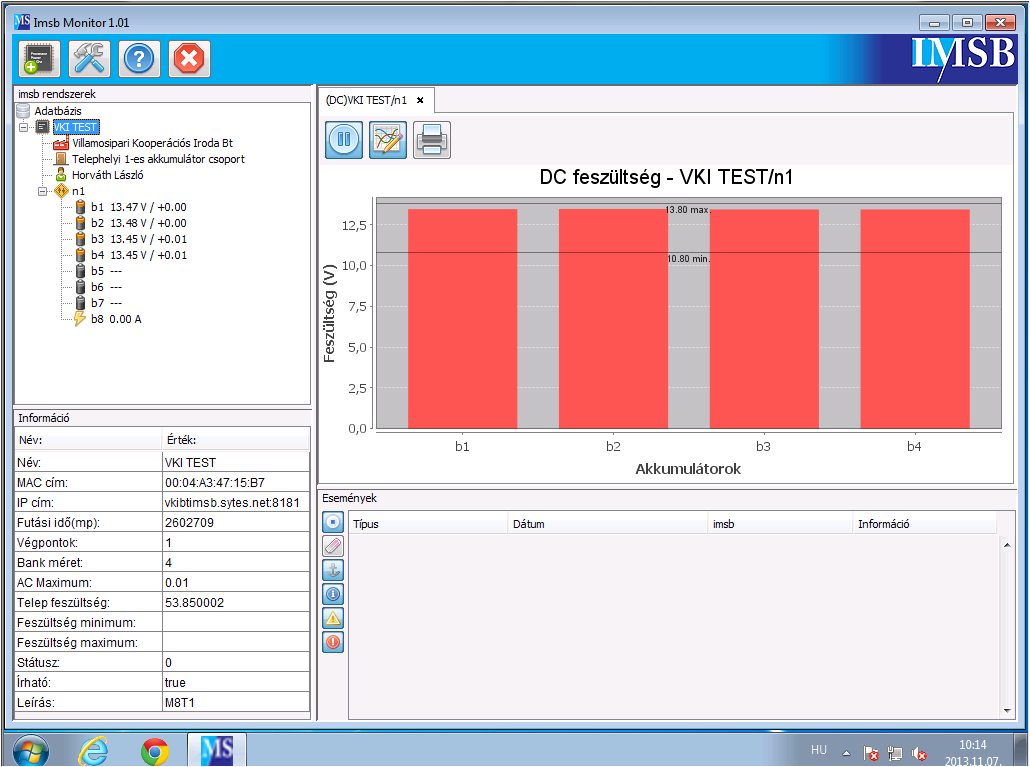Select inactive battery b5 row
Image resolution: width=1030 pixels, height=767 pixels.
[106, 271]
